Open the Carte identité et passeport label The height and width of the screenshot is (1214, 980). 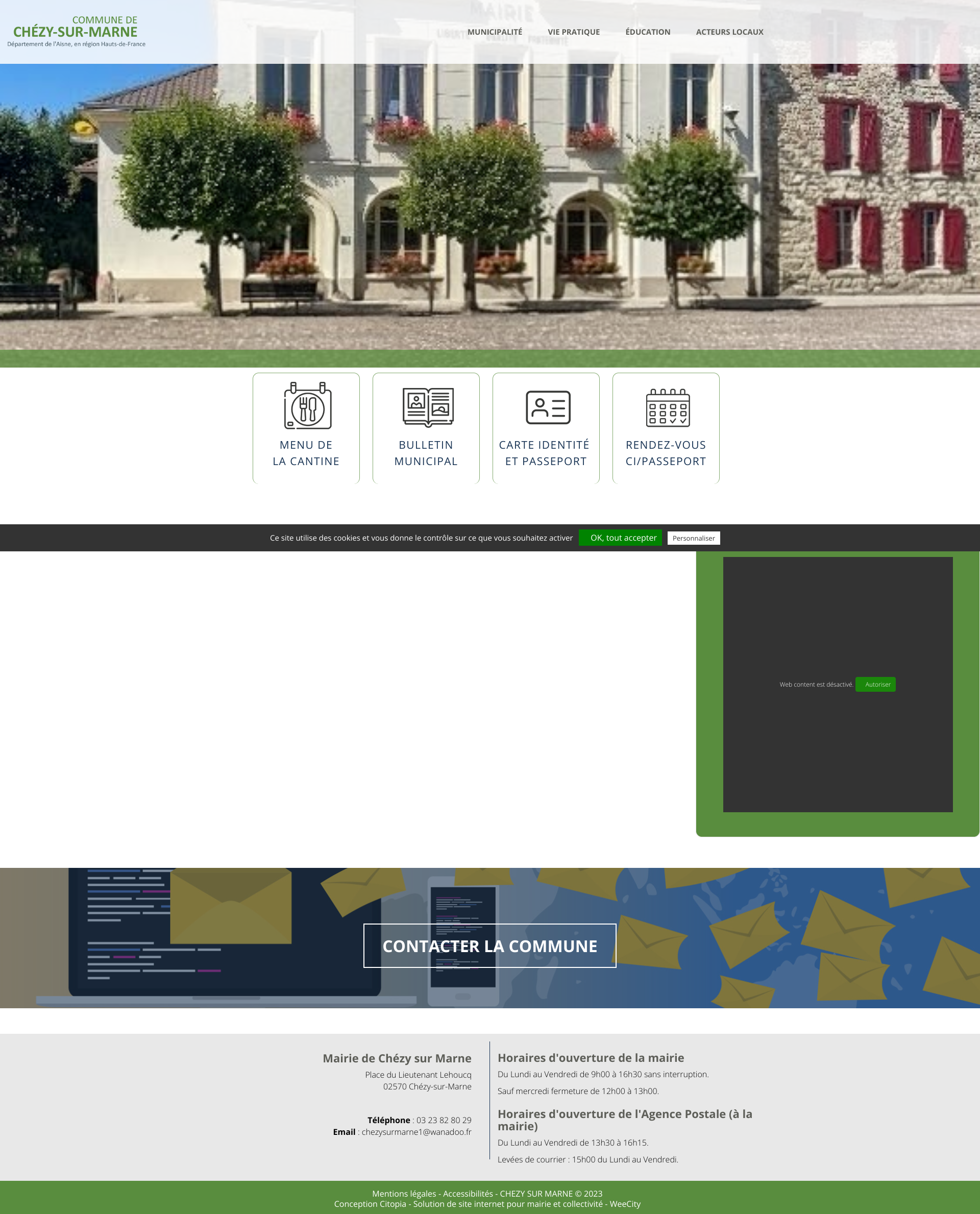coord(545,453)
